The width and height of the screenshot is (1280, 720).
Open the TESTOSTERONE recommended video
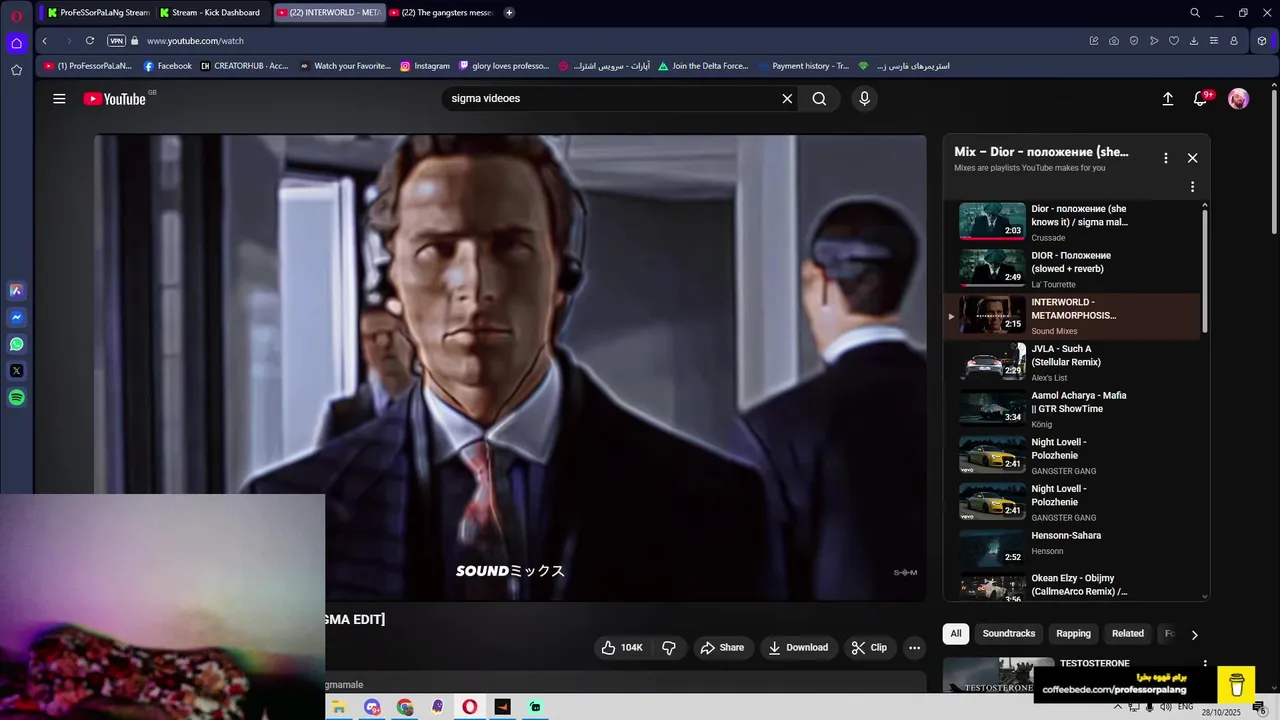point(998,675)
